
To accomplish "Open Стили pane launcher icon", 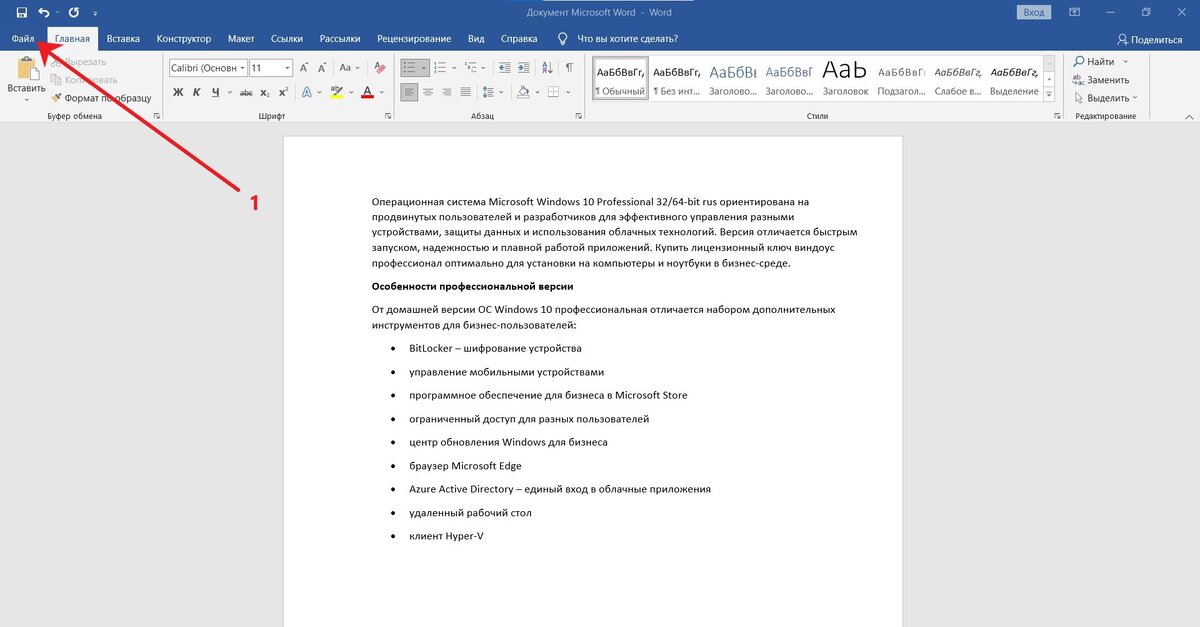I will tap(1057, 117).
